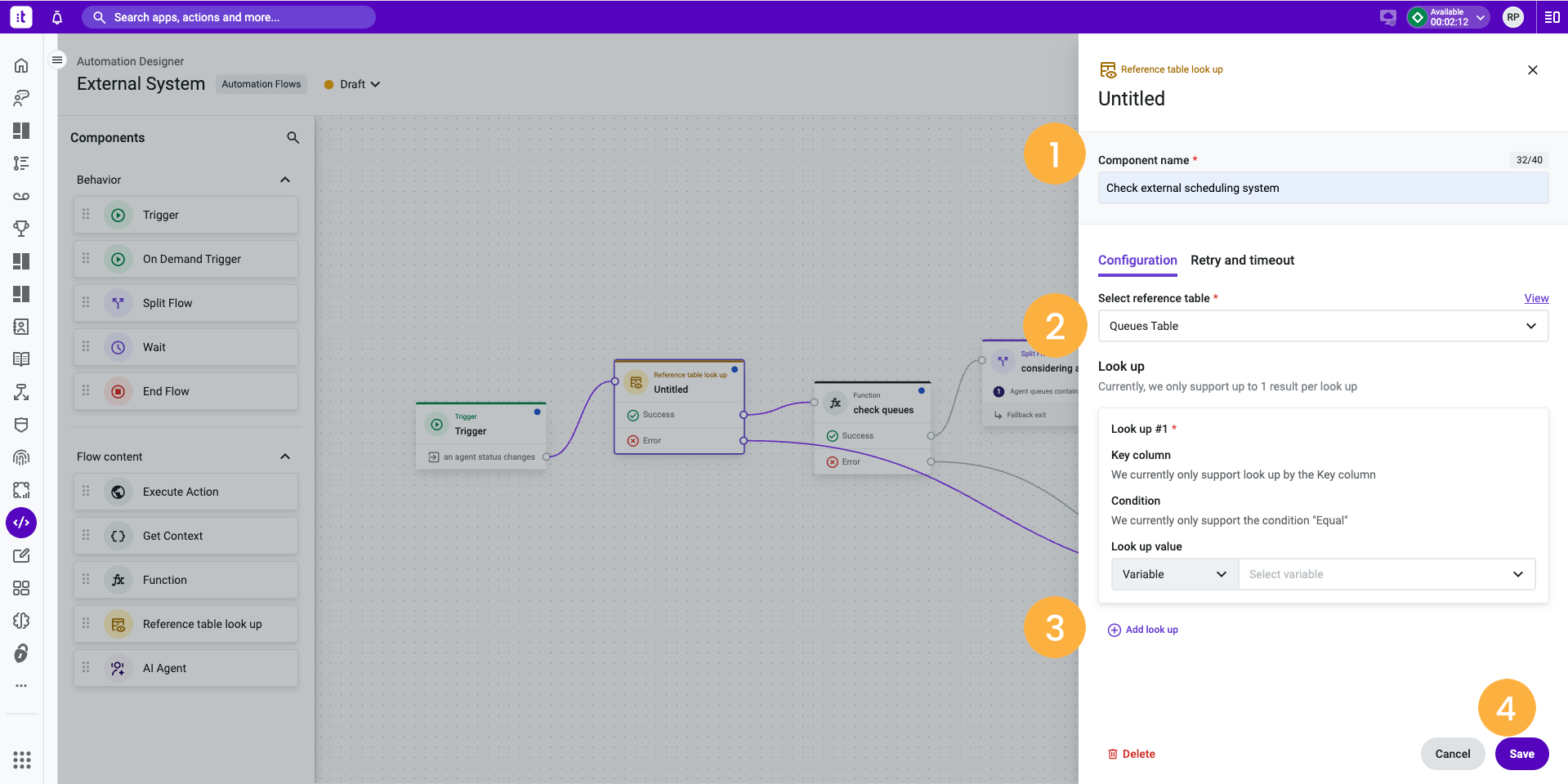
Task: Open the Available status dropdown
Action: coord(1448,17)
